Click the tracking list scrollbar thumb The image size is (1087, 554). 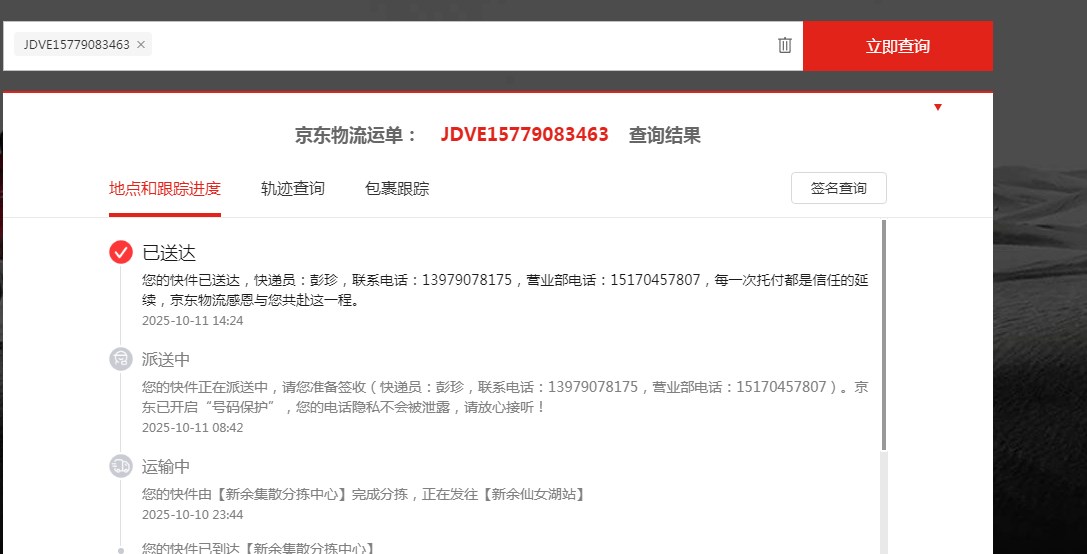tap(883, 335)
